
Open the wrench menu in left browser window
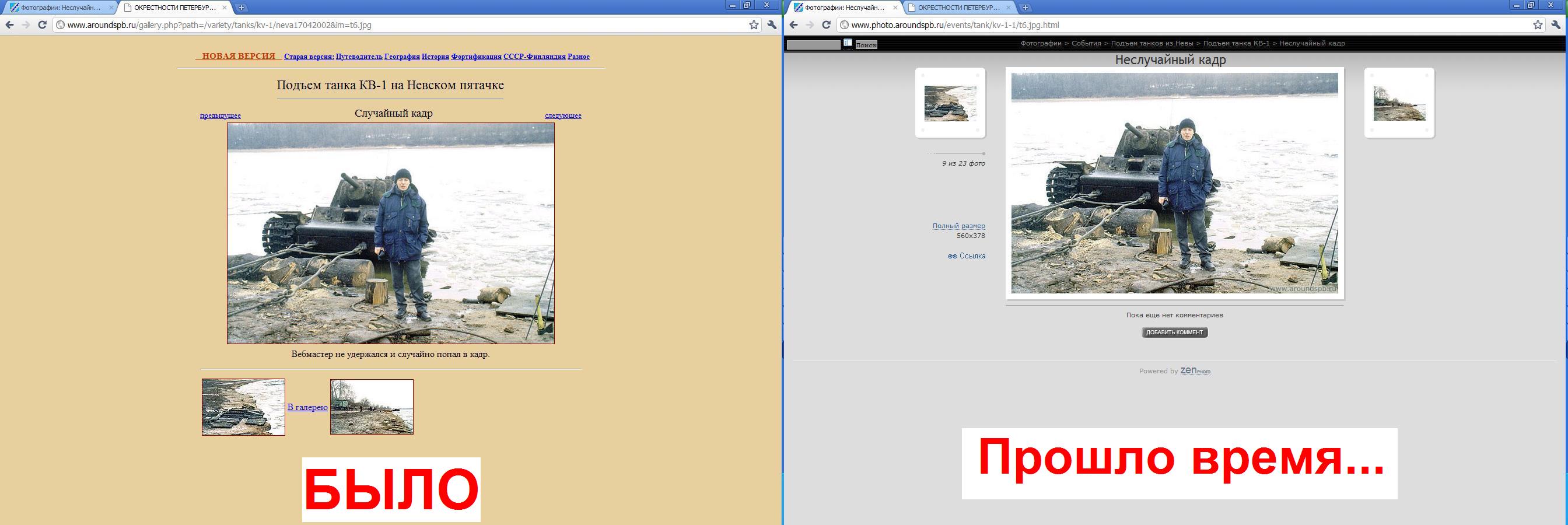772,25
